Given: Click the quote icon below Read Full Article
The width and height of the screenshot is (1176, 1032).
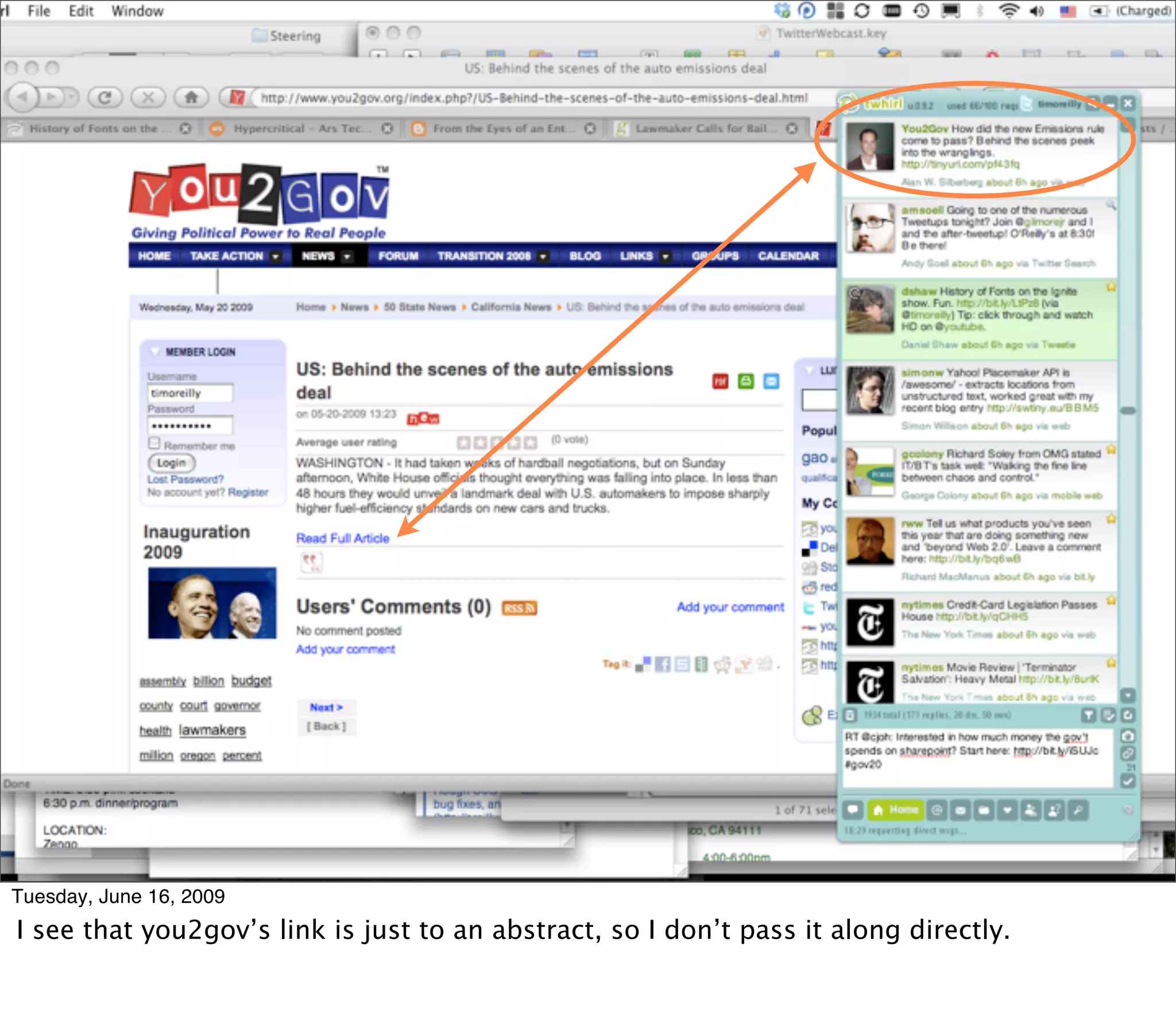Looking at the screenshot, I should (311, 562).
